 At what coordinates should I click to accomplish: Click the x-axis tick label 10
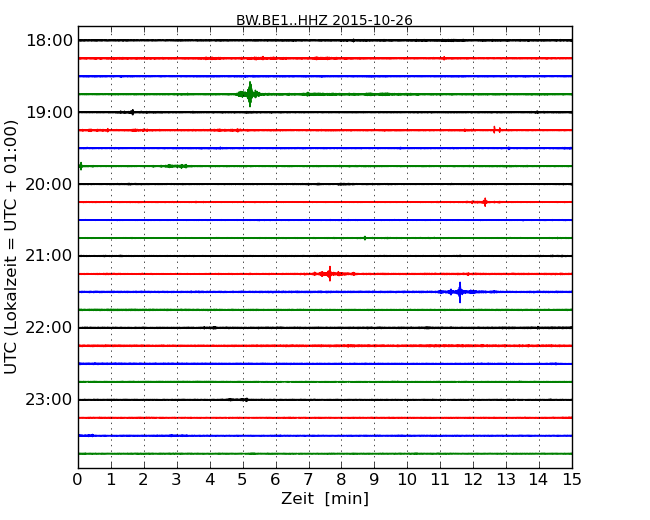click(407, 479)
